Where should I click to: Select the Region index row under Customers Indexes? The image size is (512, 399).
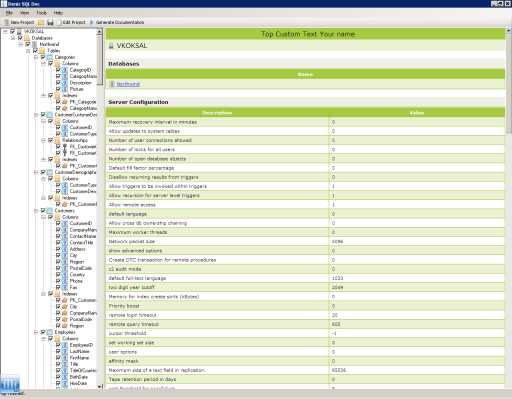pyautogui.click(x=77, y=326)
